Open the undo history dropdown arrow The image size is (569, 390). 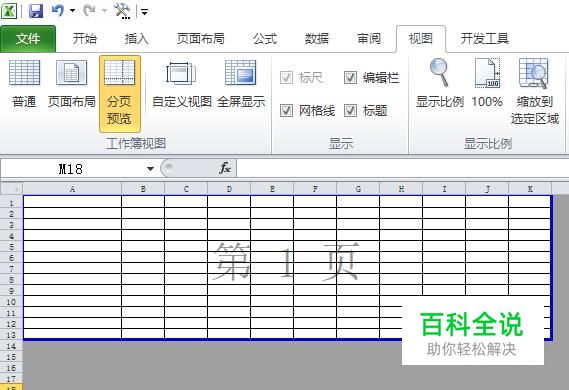click(72, 11)
